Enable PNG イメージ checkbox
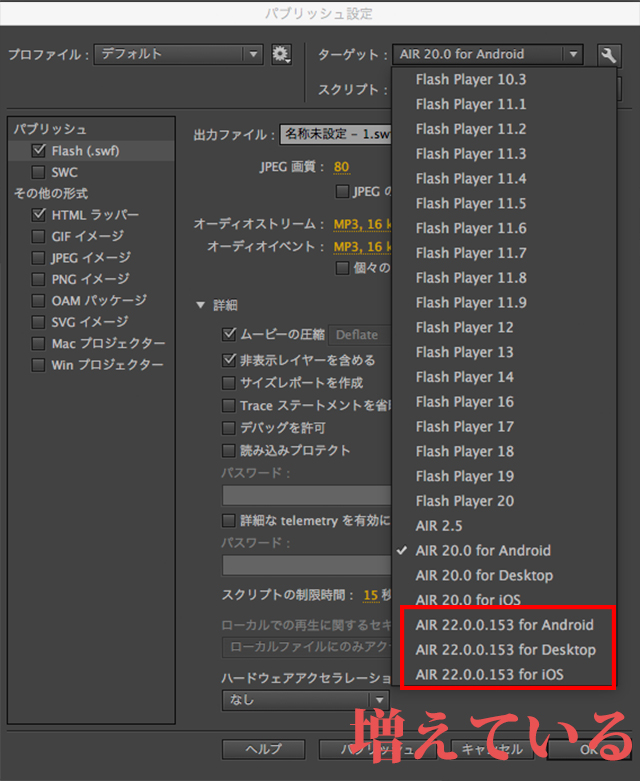 [x=38, y=279]
